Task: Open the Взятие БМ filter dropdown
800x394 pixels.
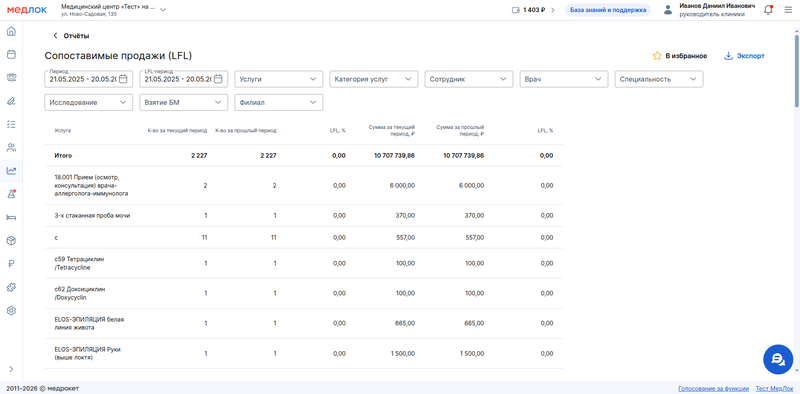Action: pyautogui.click(x=184, y=102)
